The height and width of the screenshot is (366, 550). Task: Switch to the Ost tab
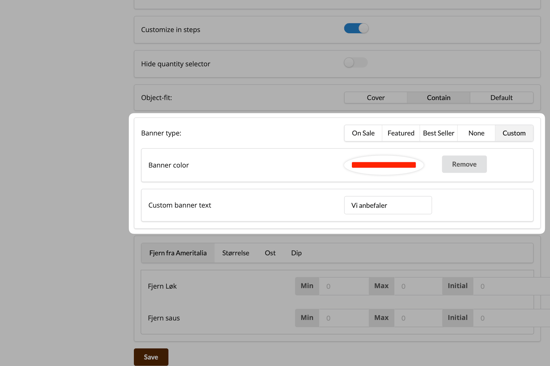tap(270, 253)
